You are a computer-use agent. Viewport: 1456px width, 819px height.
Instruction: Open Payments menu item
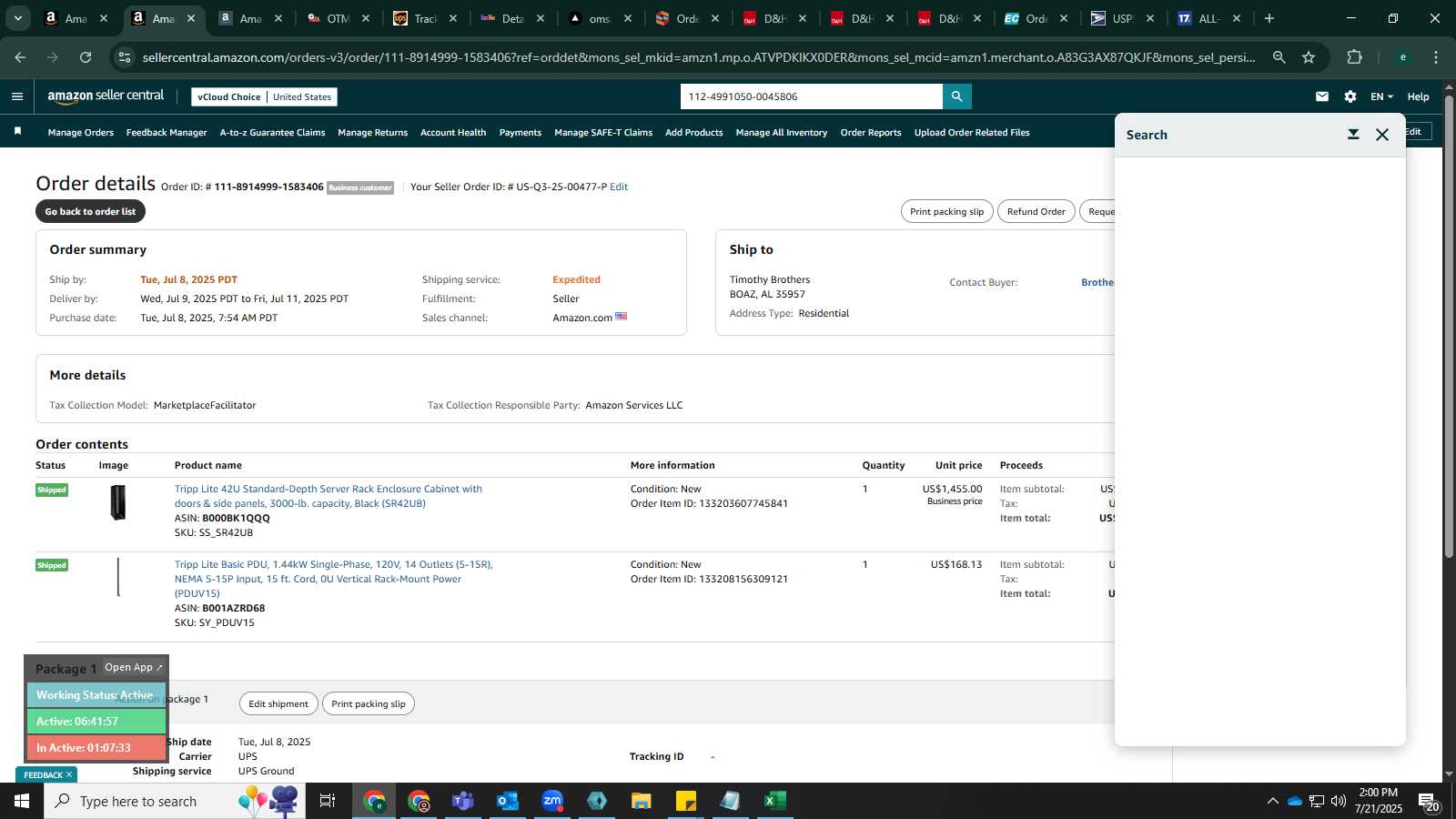[x=521, y=132]
